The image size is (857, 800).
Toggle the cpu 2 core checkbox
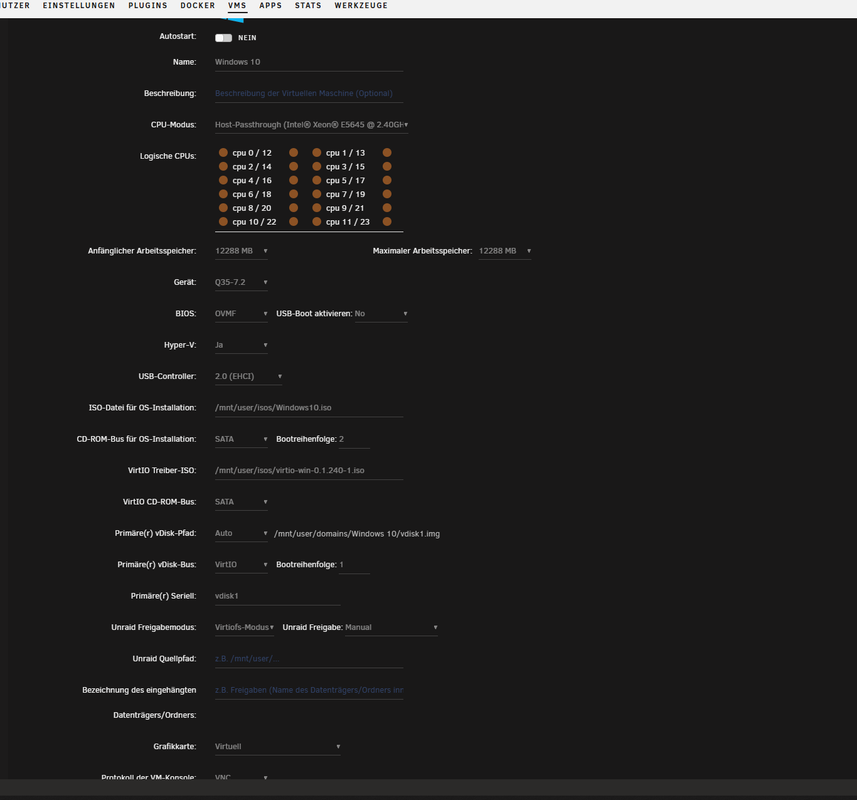(x=223, y=166)
